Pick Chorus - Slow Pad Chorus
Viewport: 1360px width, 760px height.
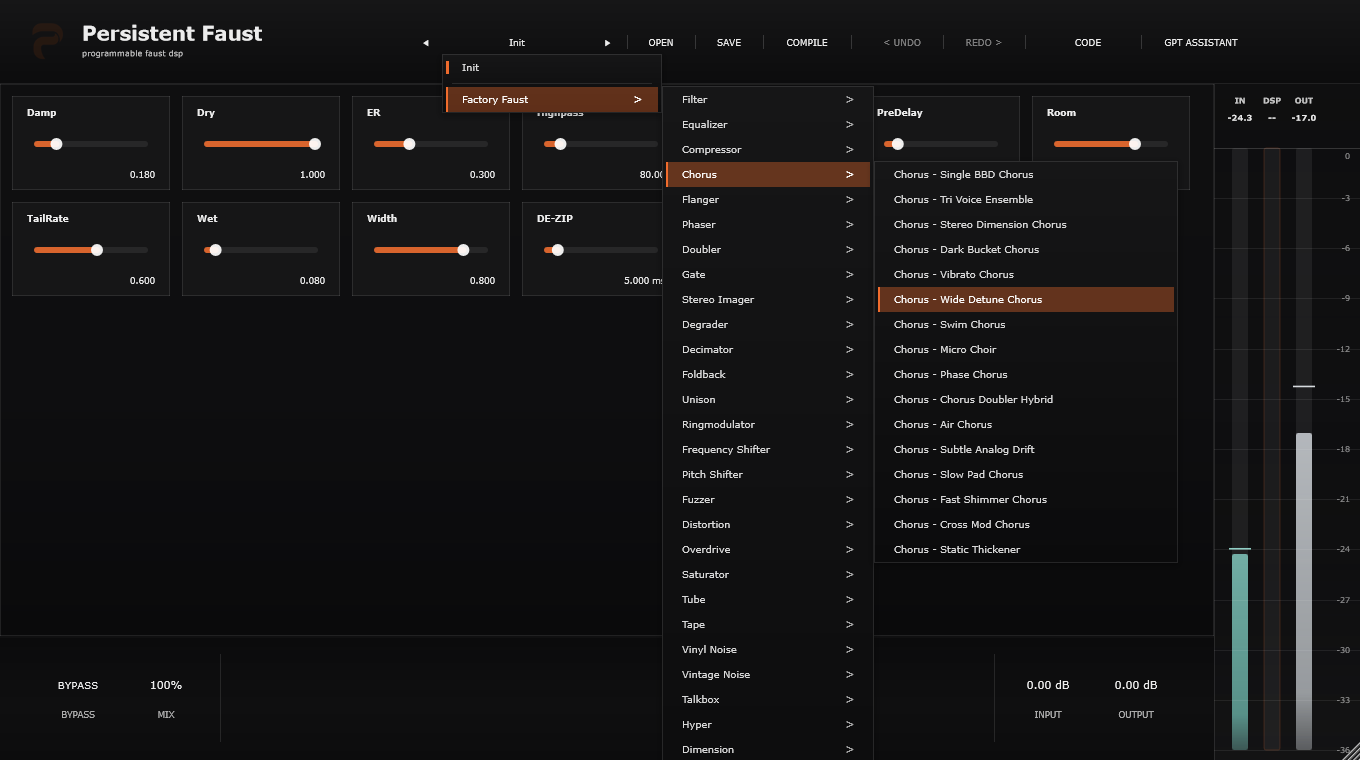point(1026,475)
